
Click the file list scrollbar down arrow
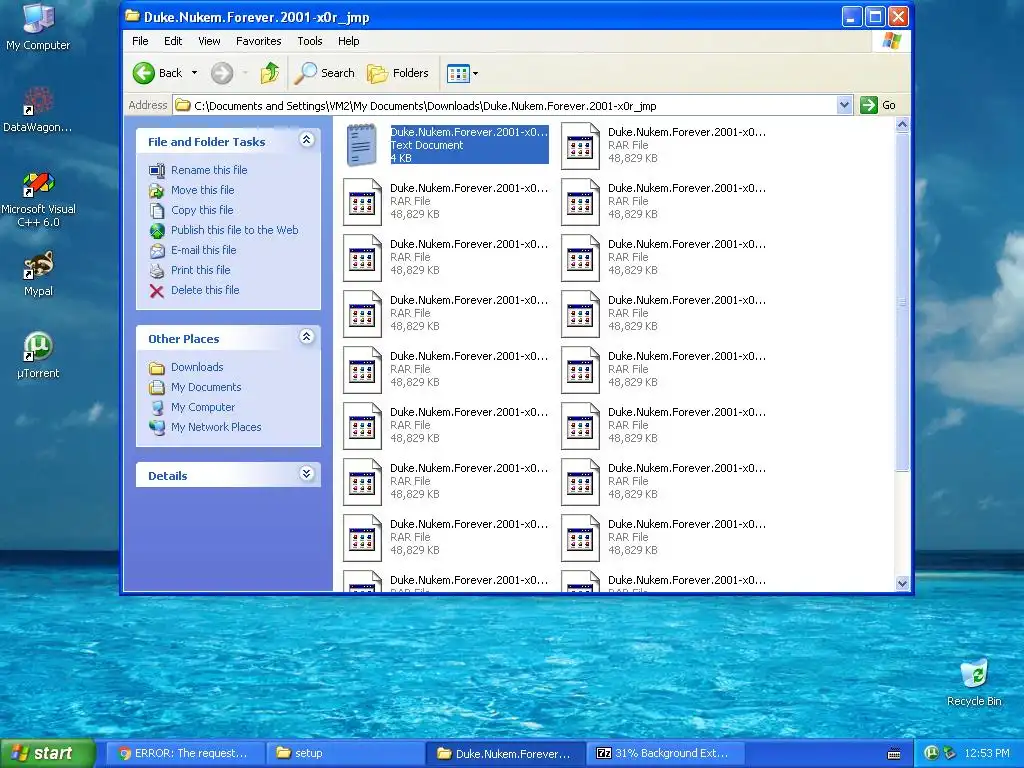[903, 583]
